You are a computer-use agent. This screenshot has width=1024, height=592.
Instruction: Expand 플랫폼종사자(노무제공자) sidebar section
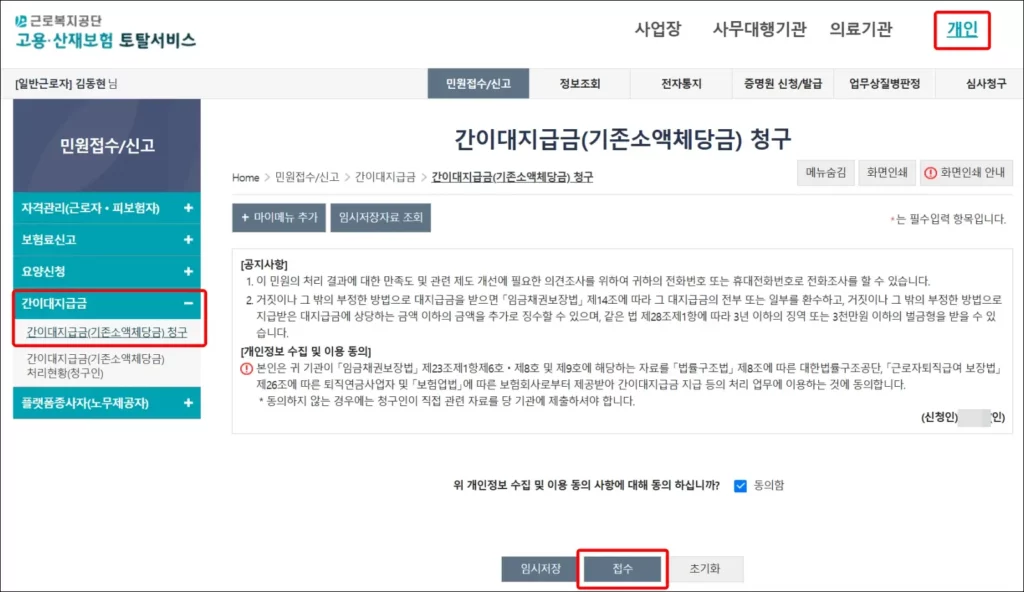[x=106, y=403]
